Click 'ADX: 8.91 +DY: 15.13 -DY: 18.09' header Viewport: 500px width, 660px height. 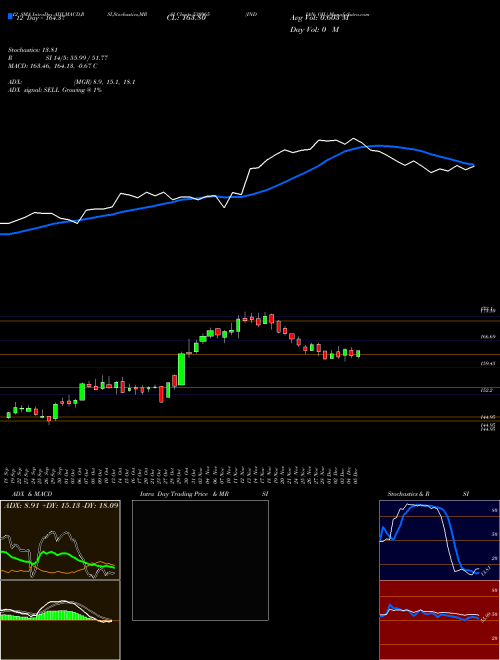pyautogui.click(x=61, y=506)
